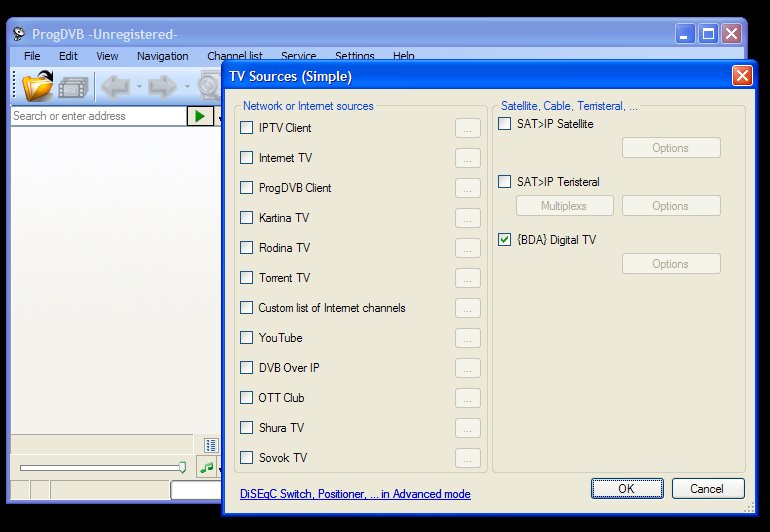This screenshot has height=532, width=770.
Task: Click the open folder icon in toolbar
Action: [x=36, y=86]
